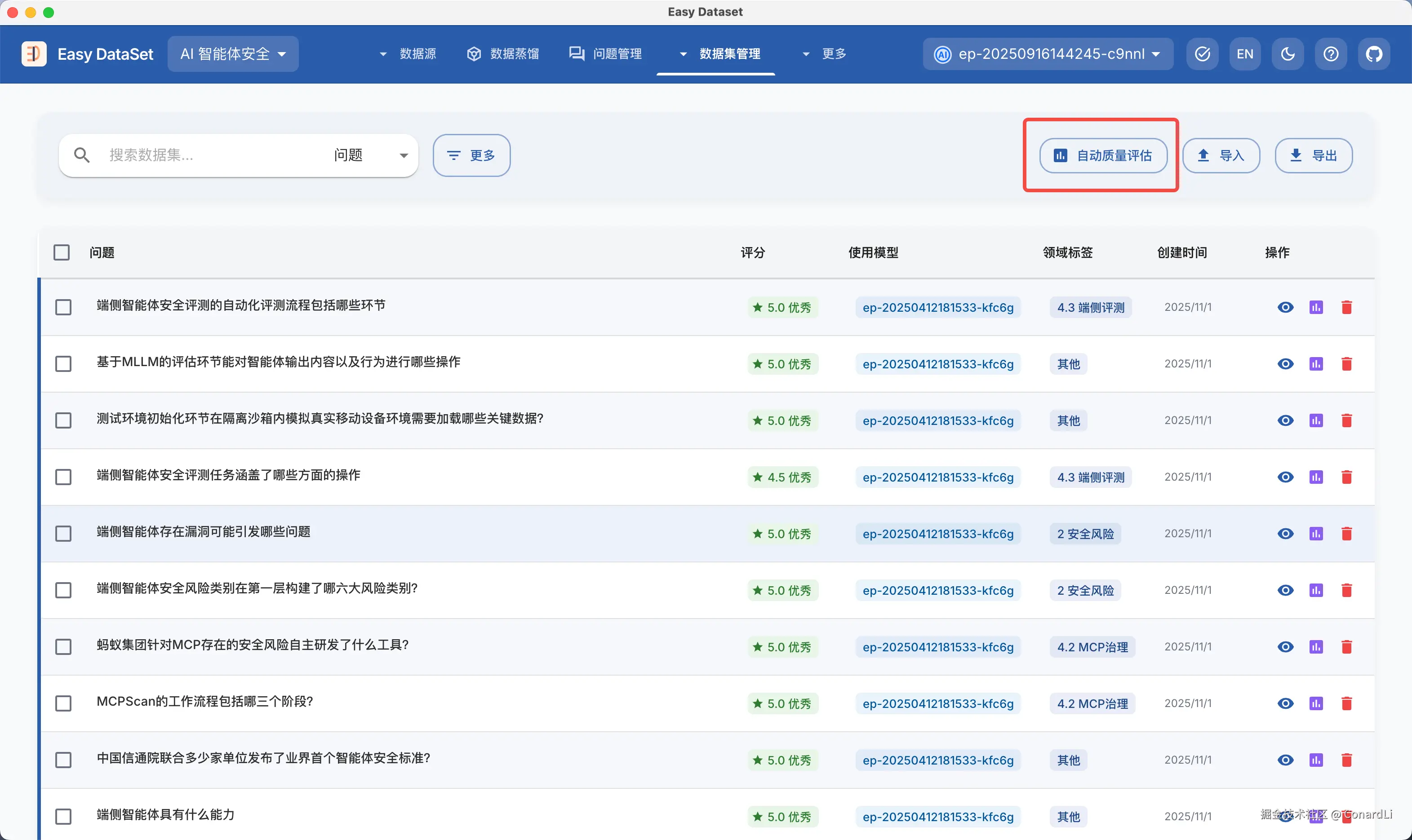Click the 导出 export button
The height and width of the screenshot is (840, 1412).
(1313, 155)
